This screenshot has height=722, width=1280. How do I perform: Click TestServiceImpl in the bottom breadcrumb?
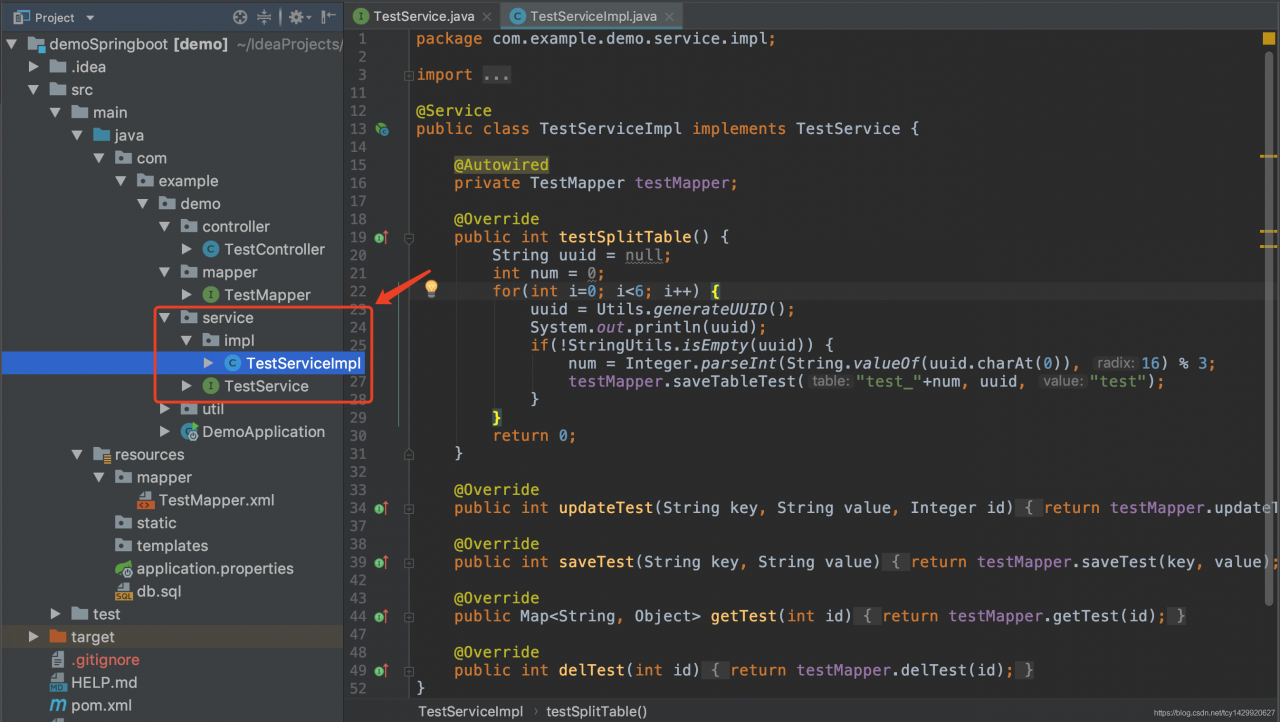coord(470,712)
